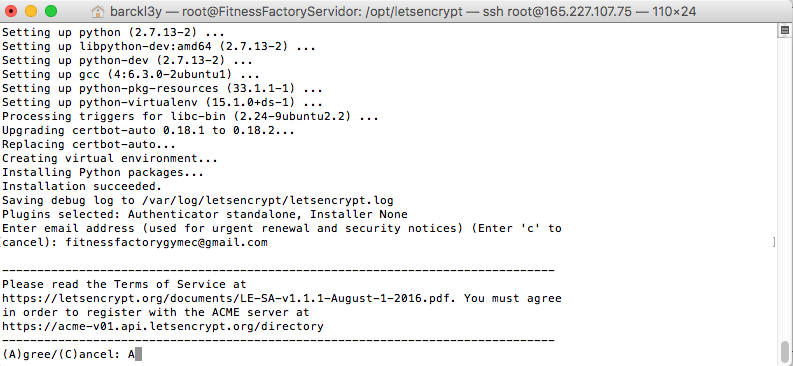Minimize the window using yellow button
Viewport: 793px width, 366px height.
31,11
